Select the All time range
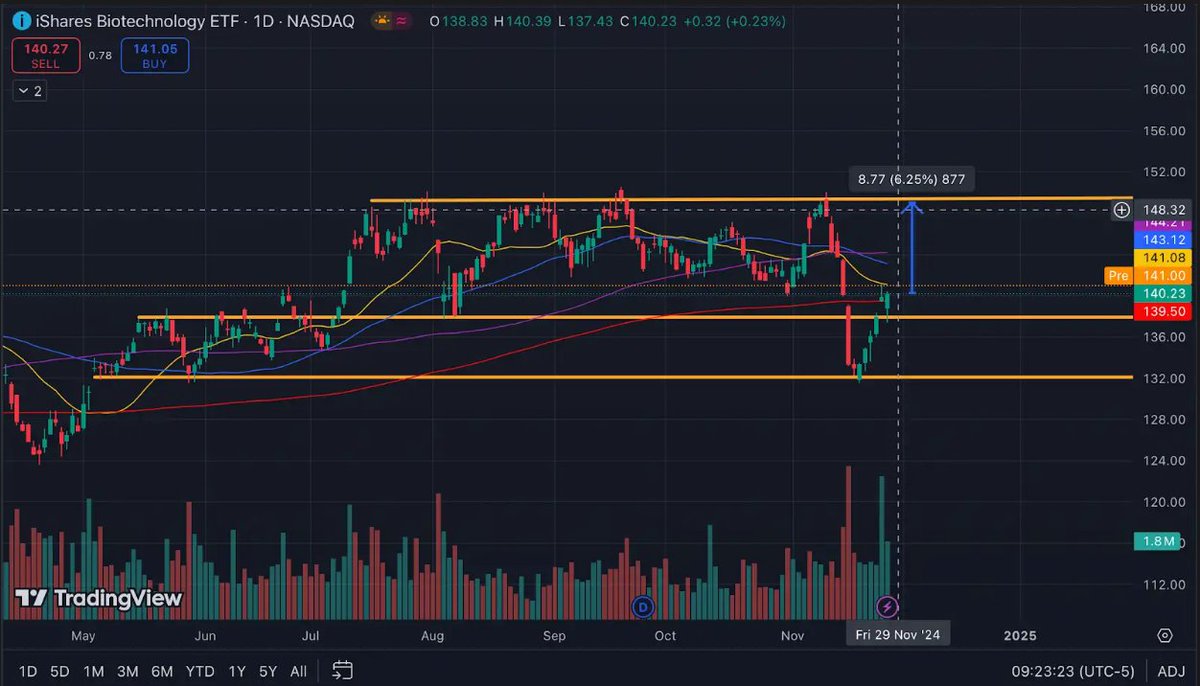 (298, 670)
